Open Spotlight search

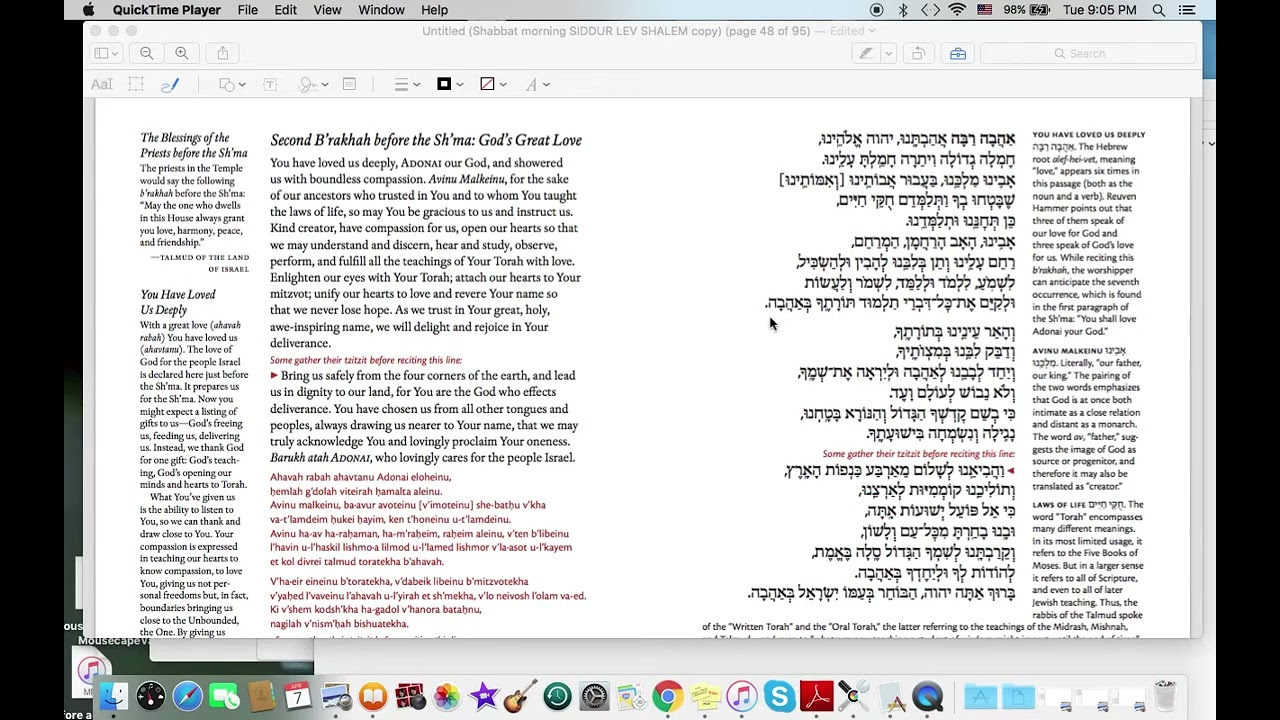tap(1159, 10)
